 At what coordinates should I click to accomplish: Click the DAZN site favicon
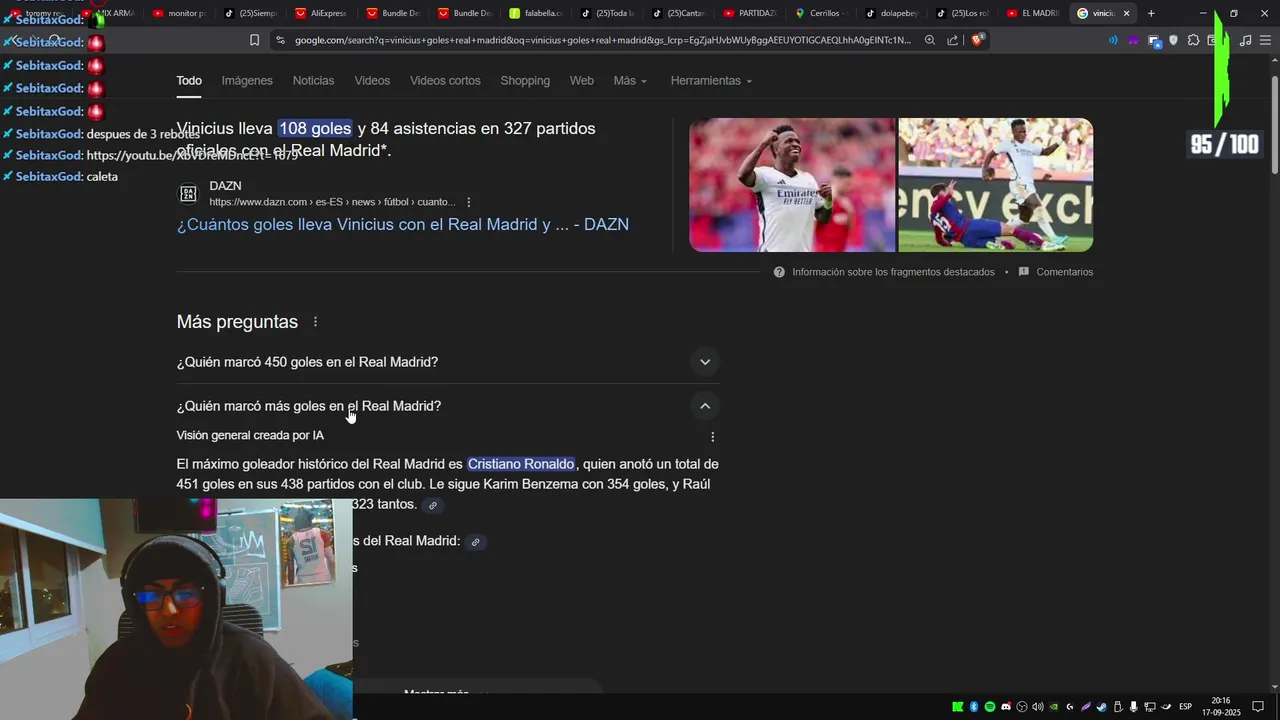click(x=188, y=194)
